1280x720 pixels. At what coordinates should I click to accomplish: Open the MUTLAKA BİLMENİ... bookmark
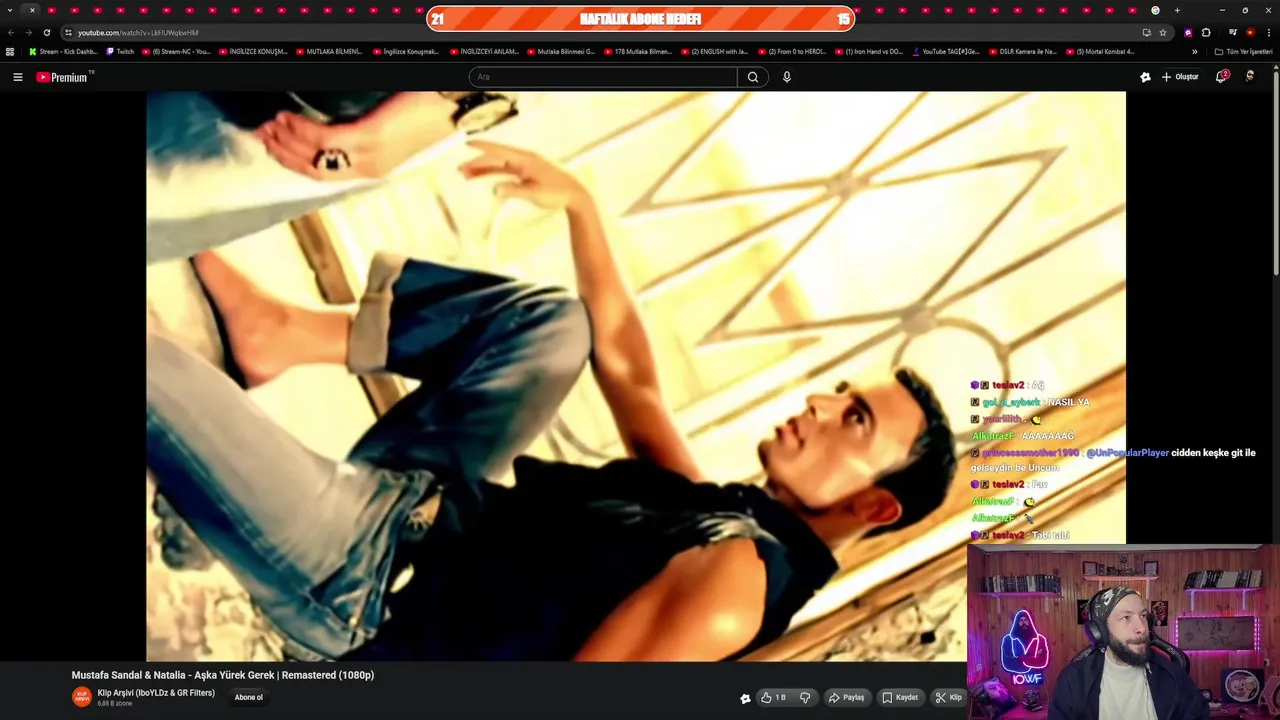coord(330,51)
